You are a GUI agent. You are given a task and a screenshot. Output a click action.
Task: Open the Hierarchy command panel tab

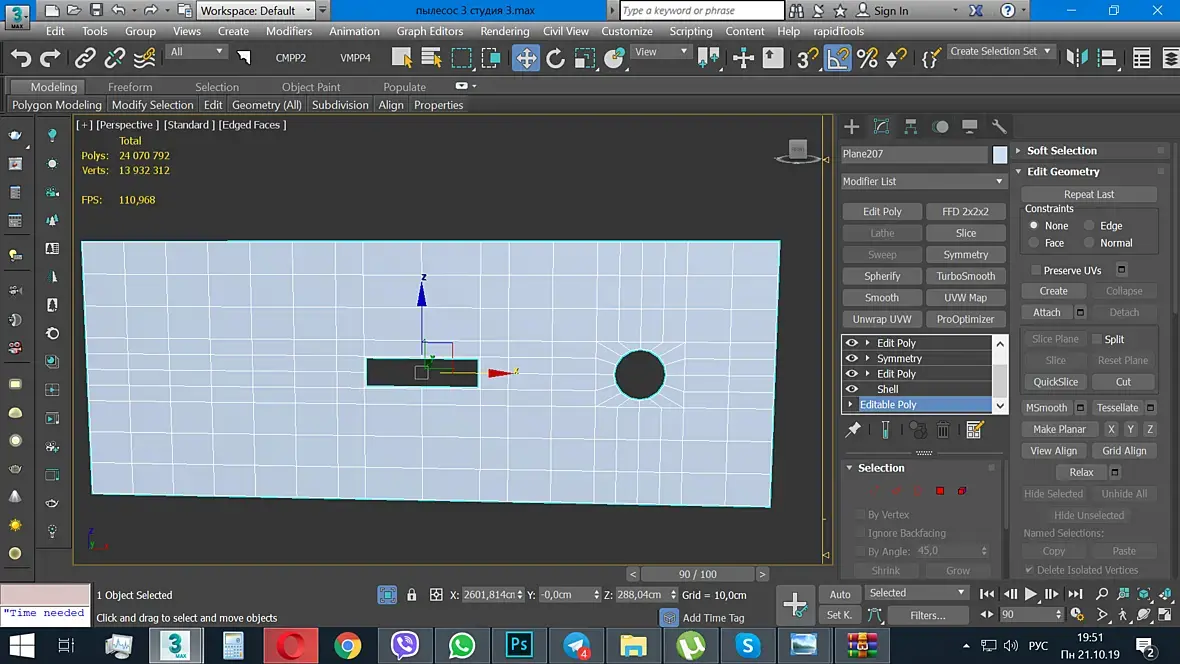911,126
